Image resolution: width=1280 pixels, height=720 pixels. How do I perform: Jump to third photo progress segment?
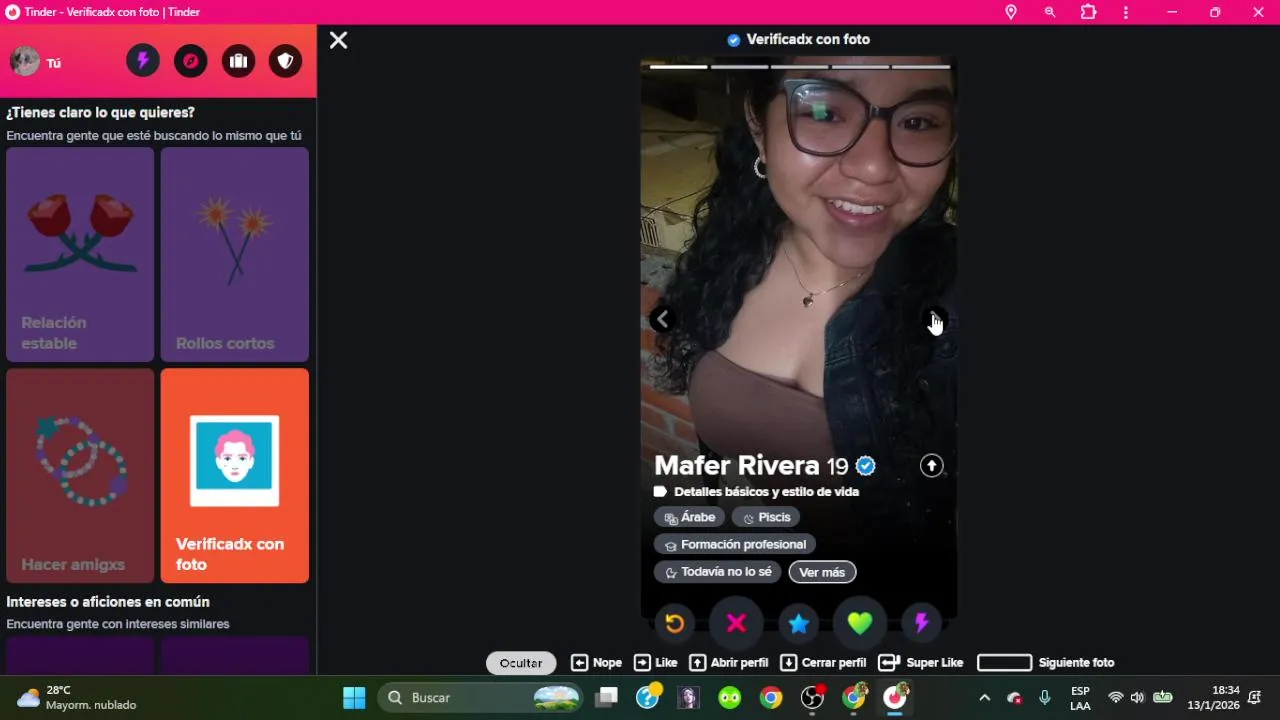(800, 67)
